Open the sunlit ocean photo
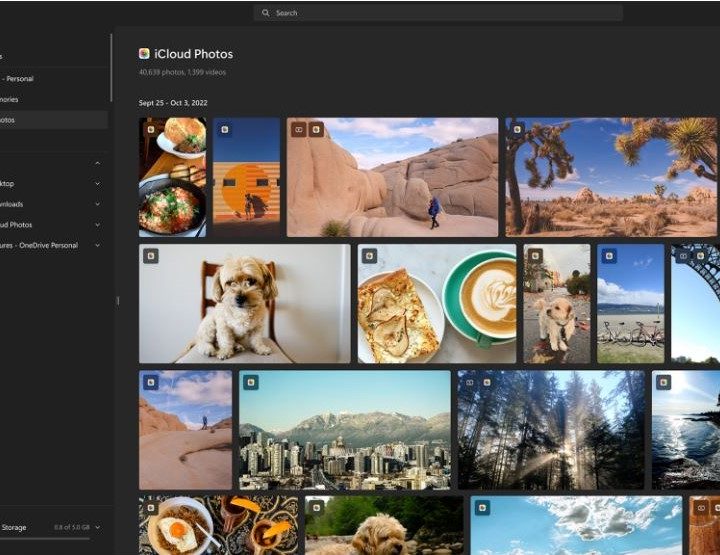Viewport: 720px width, 555px height. tap(686, 430)
